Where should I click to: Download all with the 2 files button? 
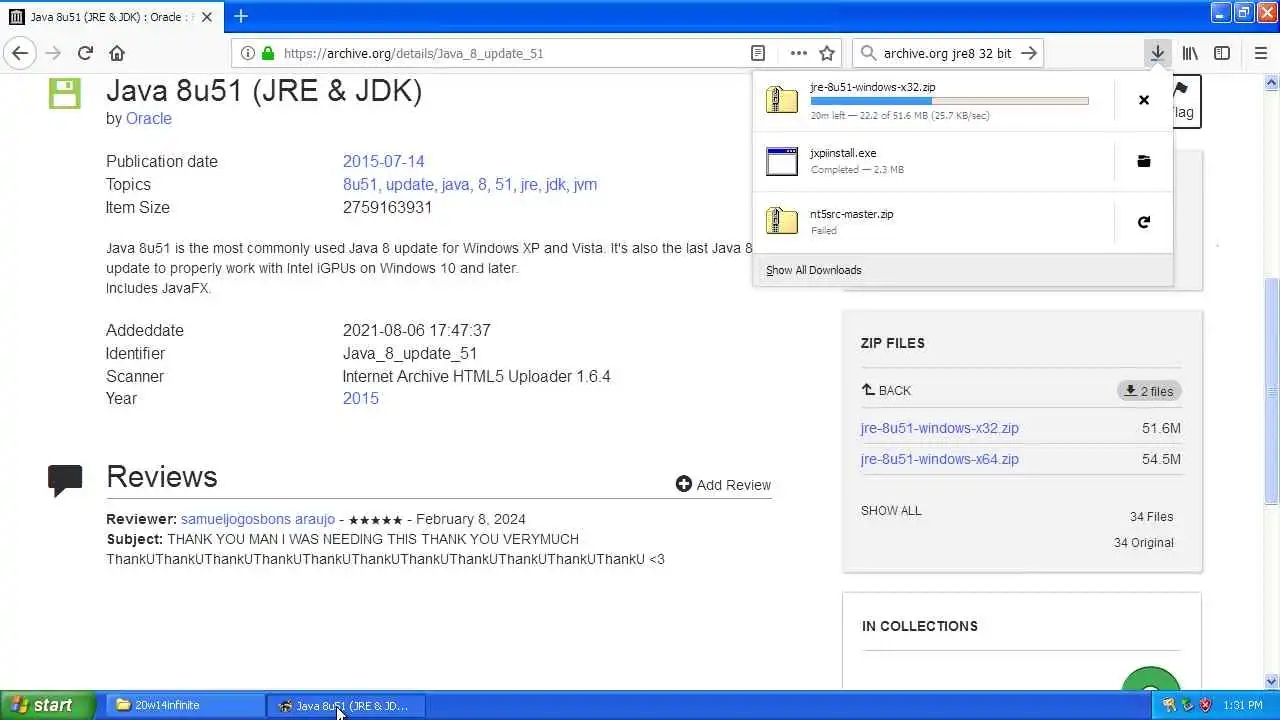(x=1149, y=391)
